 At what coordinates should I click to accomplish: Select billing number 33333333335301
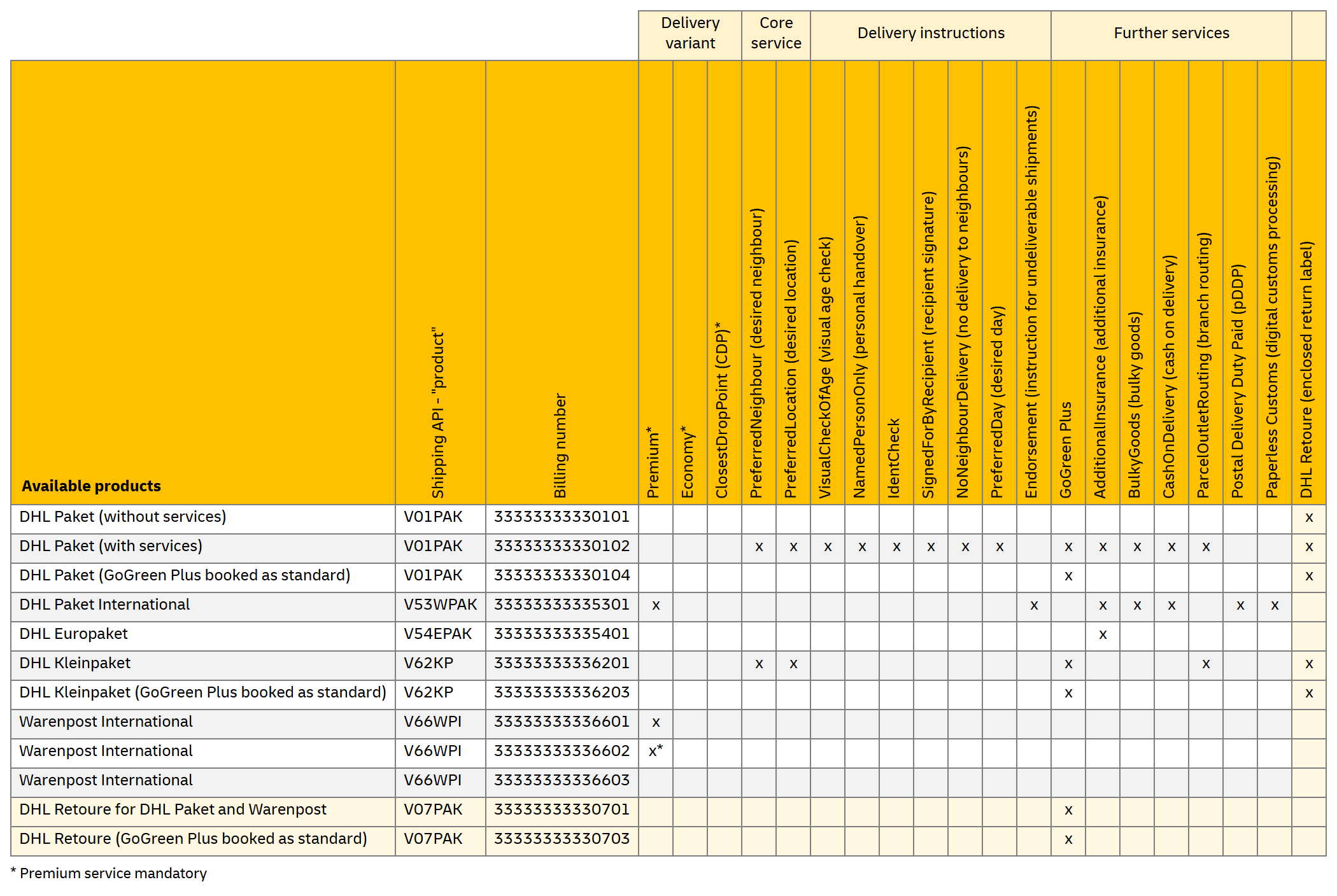click(562, 605)
